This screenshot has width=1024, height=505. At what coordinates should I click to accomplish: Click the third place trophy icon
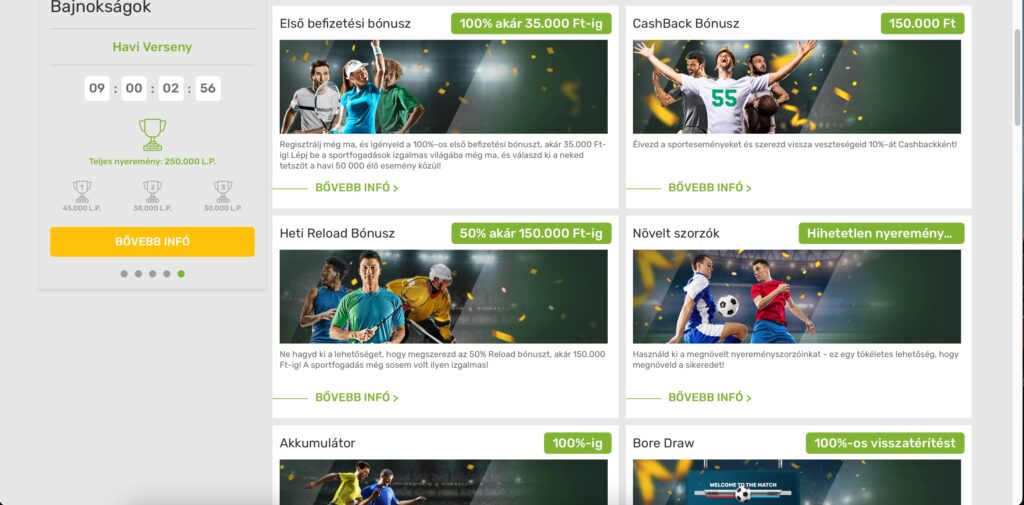223,191
